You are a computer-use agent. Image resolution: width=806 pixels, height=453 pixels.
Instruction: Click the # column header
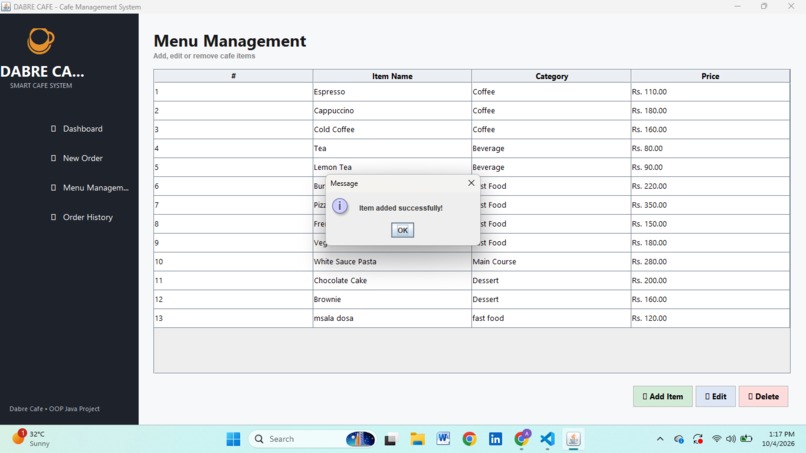pos(233,76)
